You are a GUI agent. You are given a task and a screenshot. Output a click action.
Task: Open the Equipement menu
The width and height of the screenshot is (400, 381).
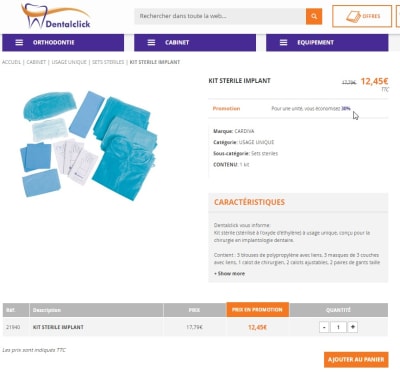tap(327, 43)
